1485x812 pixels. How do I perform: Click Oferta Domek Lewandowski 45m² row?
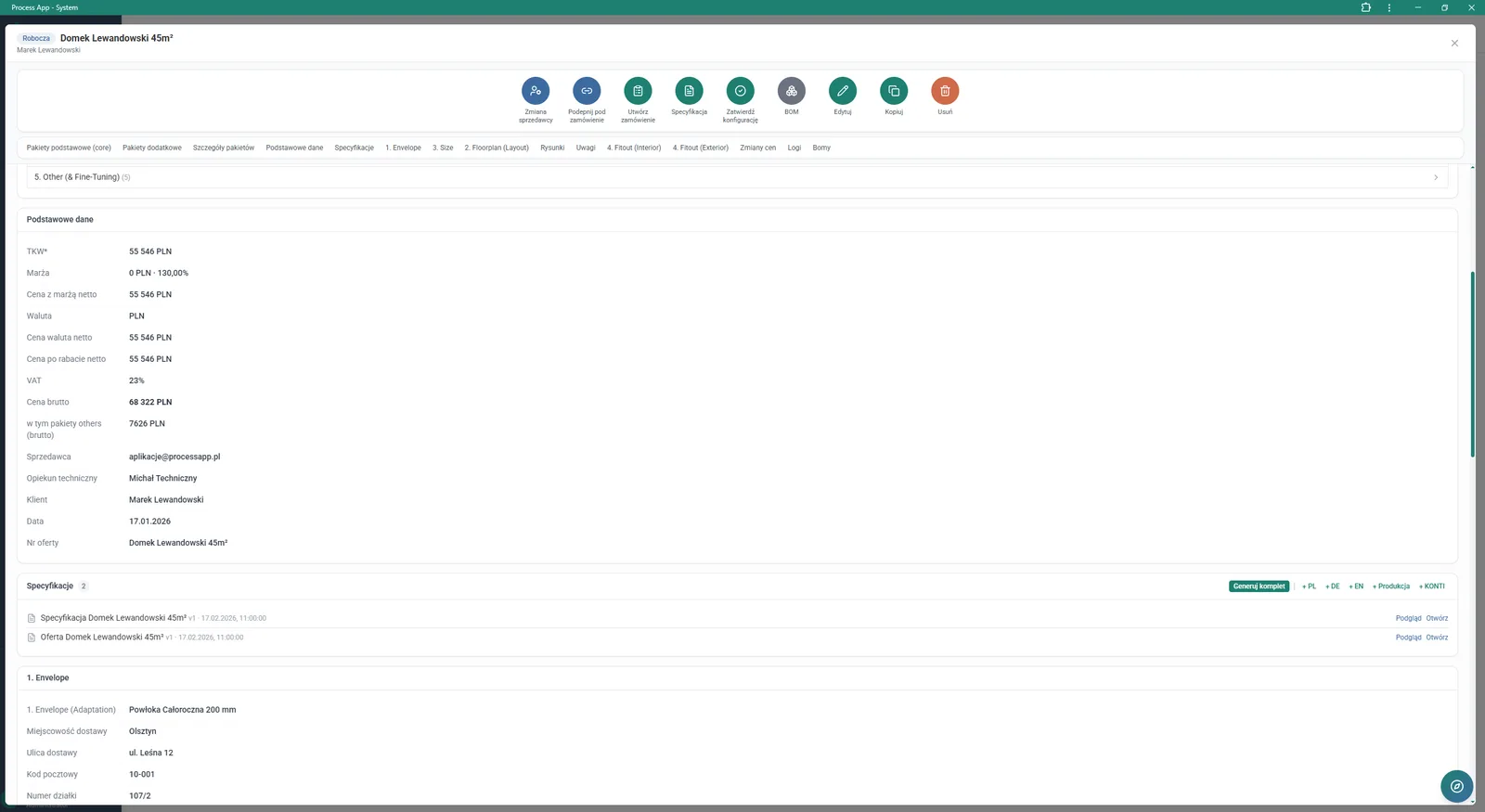point(738,638)
